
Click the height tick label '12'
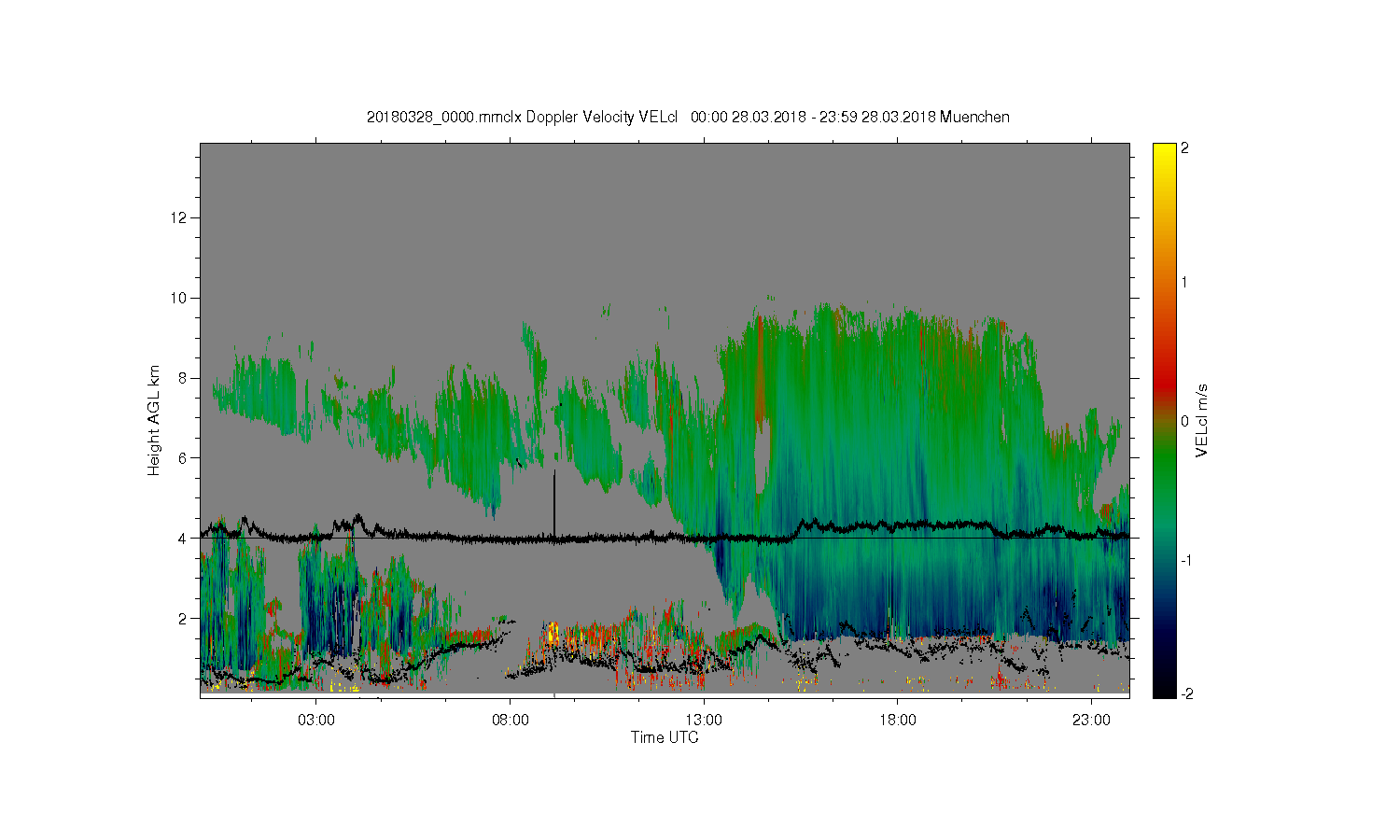coord(180,217)
